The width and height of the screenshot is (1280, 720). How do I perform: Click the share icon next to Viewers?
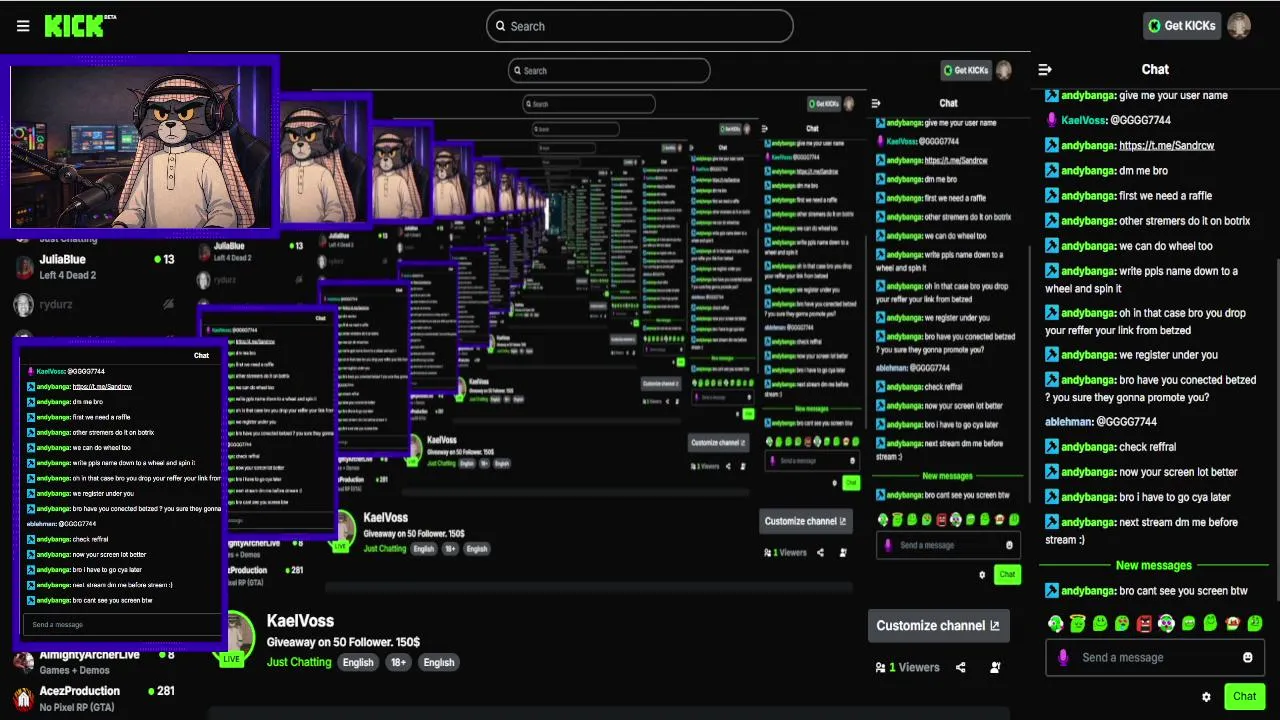tap(961, 667)
